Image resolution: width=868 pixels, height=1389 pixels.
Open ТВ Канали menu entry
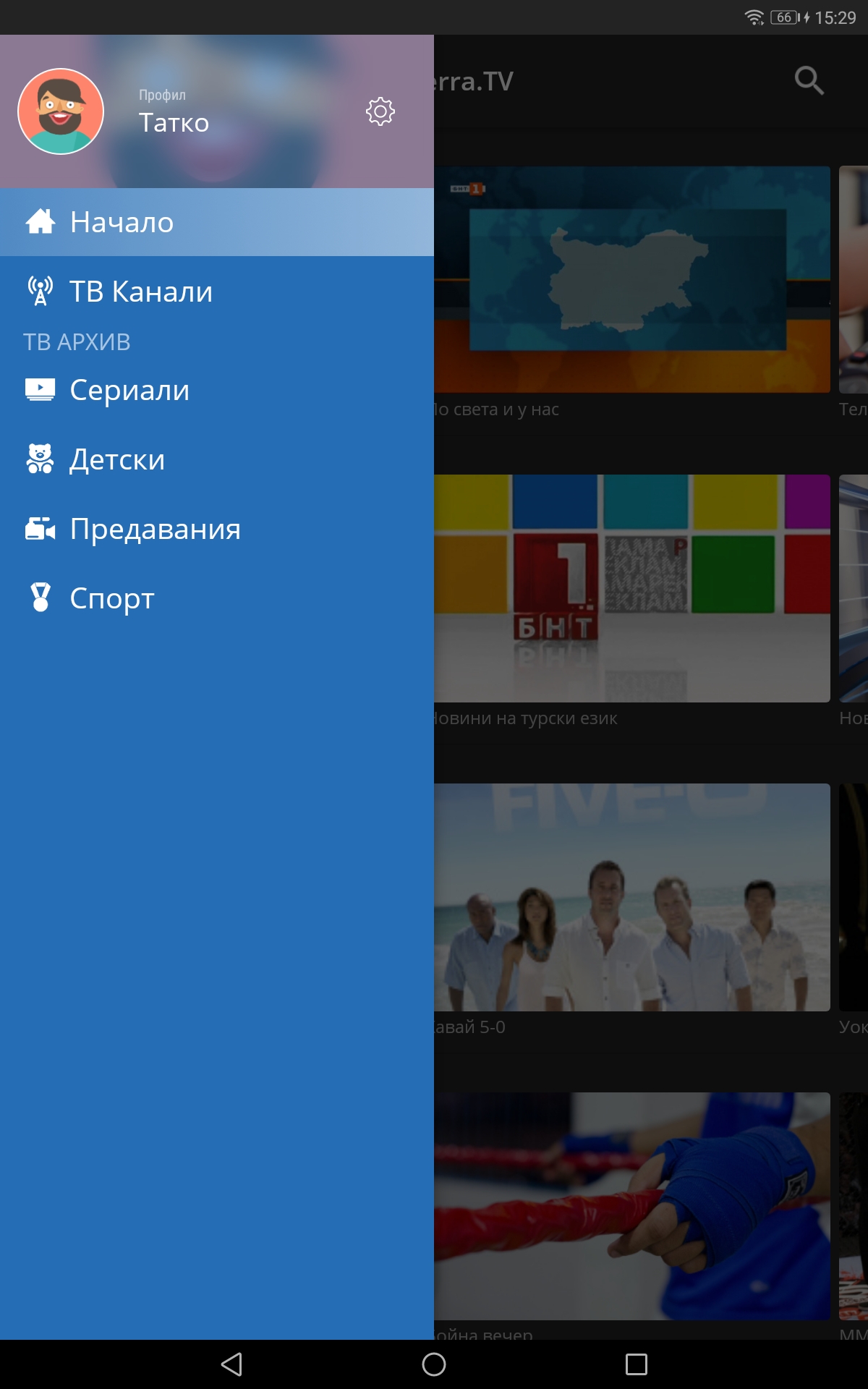[217, 292]
